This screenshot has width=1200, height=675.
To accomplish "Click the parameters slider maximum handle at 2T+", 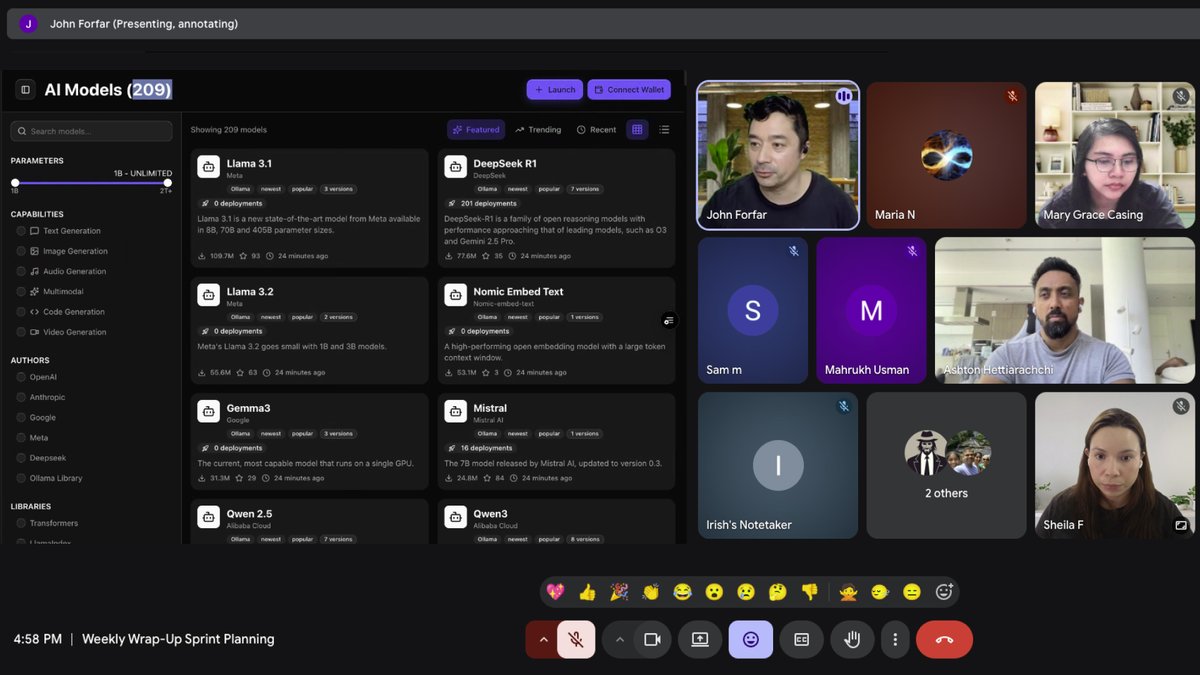I will click(x=167, y=183).
